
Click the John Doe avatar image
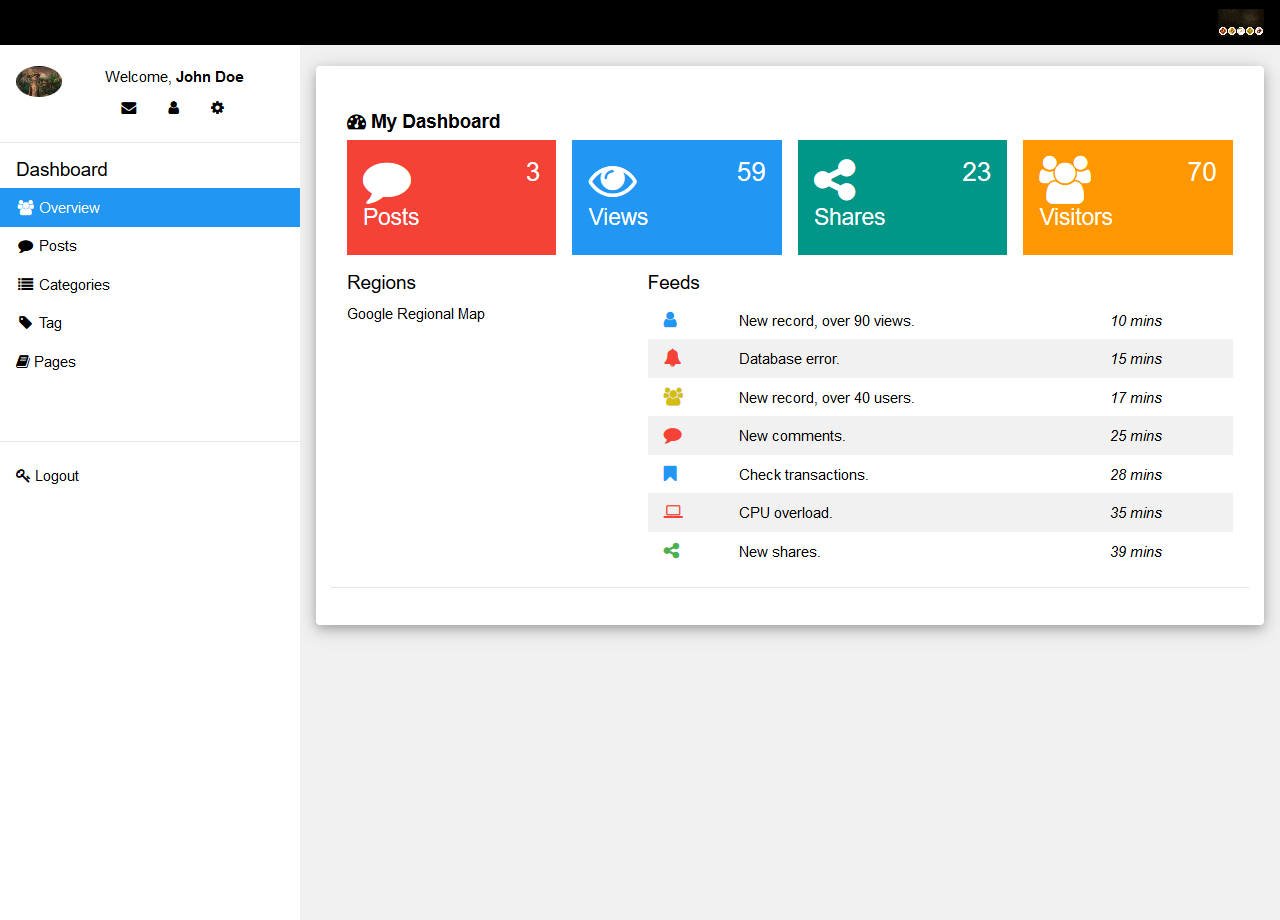[x=39, y=81]
